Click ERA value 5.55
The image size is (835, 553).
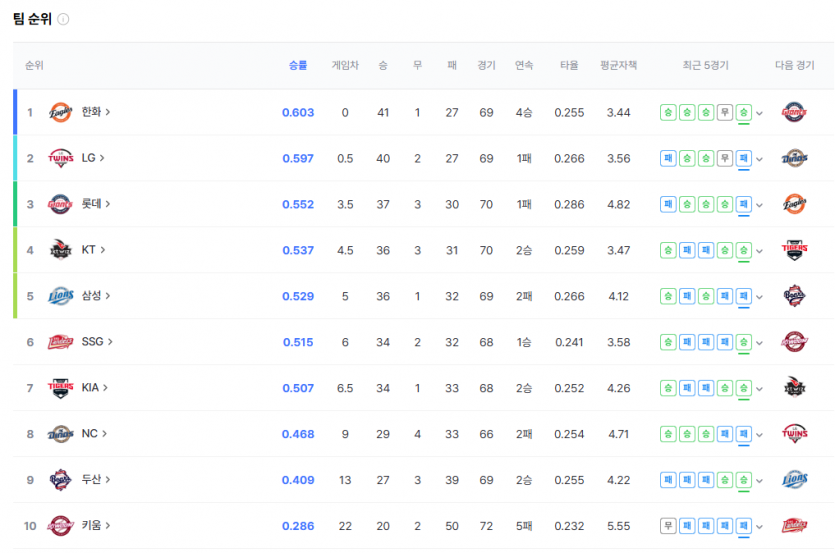(x=618, y=526)
